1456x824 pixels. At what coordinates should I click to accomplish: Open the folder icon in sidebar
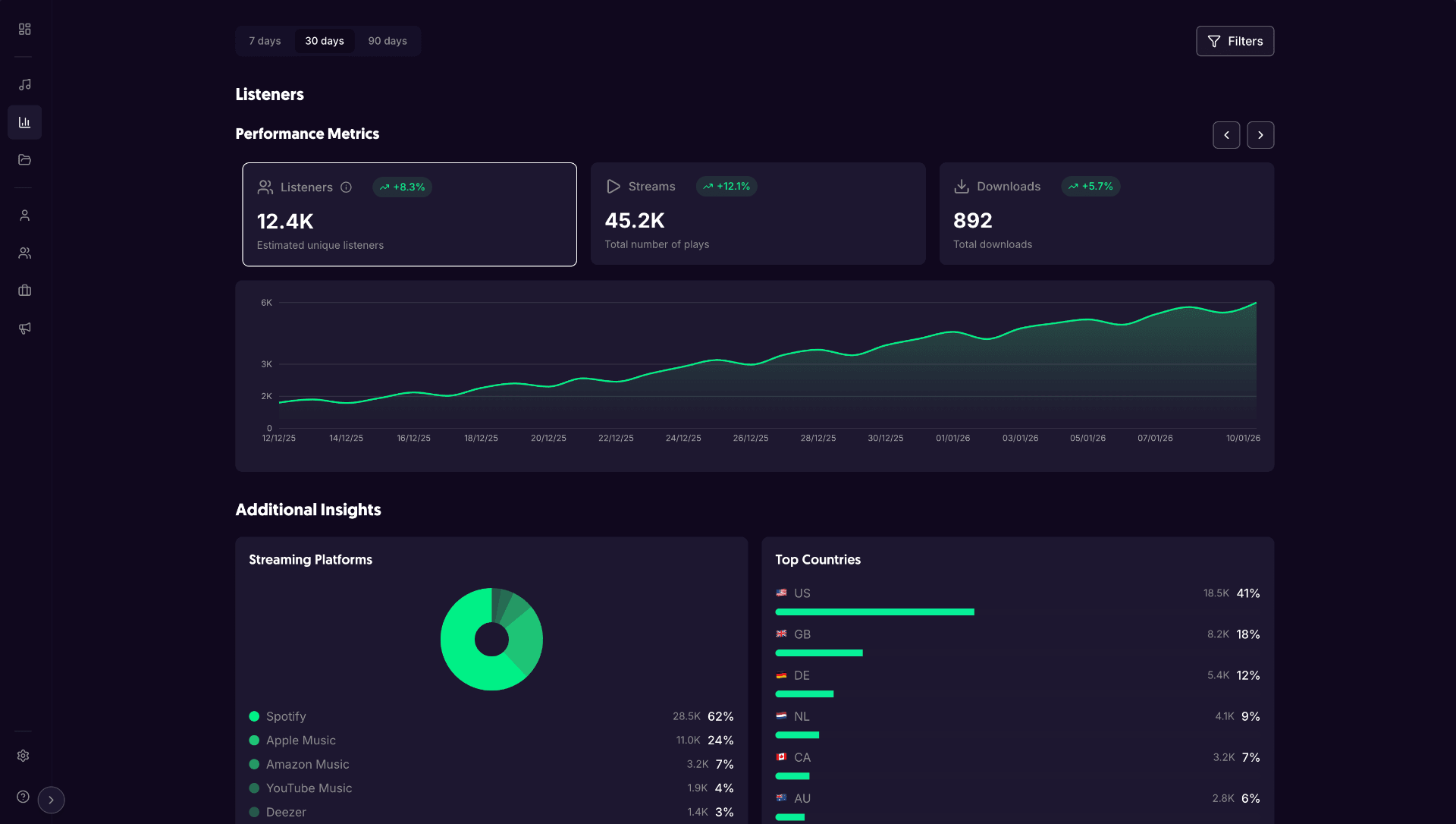(24, 159)
